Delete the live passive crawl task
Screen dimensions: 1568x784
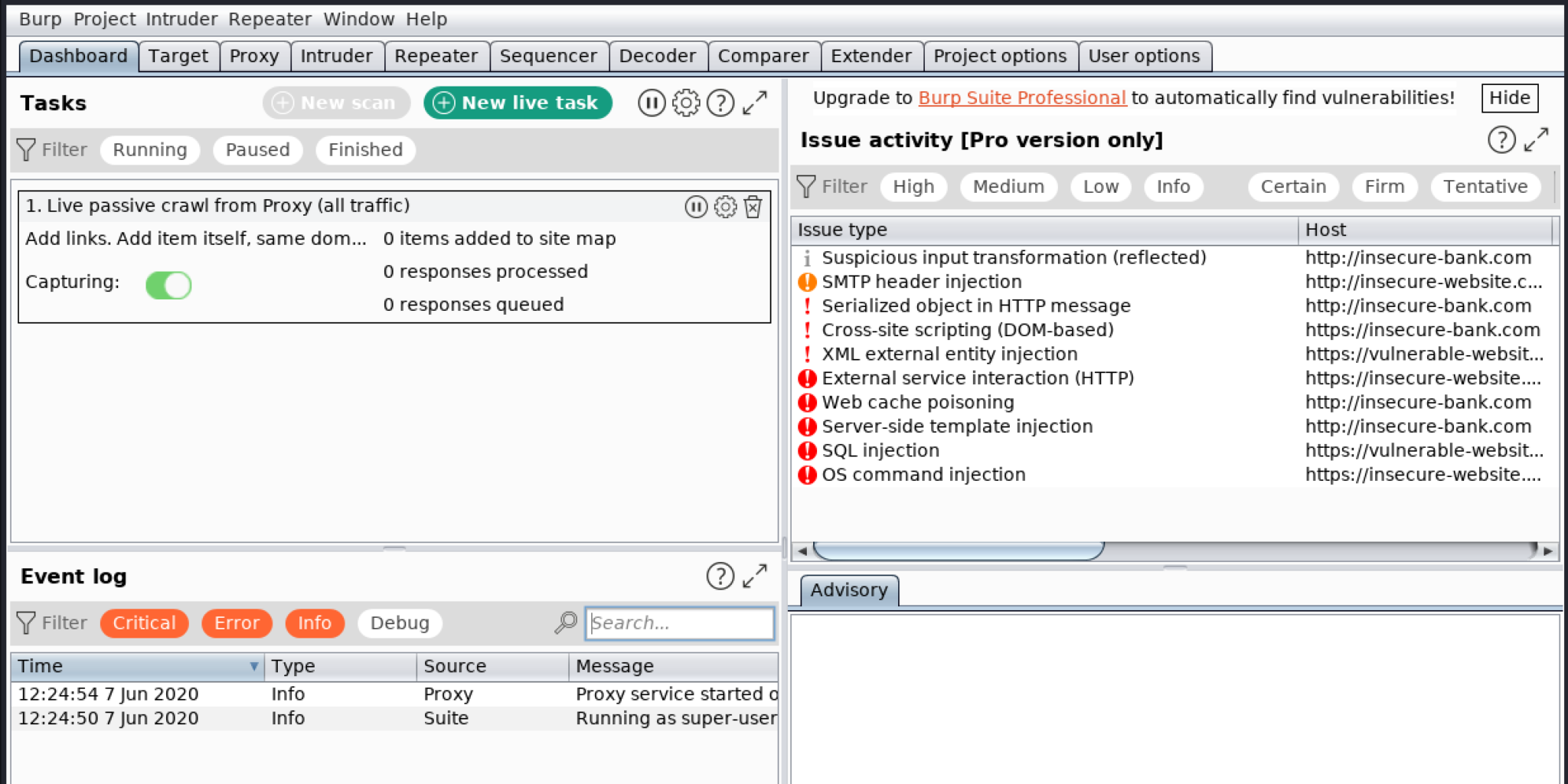753,207
